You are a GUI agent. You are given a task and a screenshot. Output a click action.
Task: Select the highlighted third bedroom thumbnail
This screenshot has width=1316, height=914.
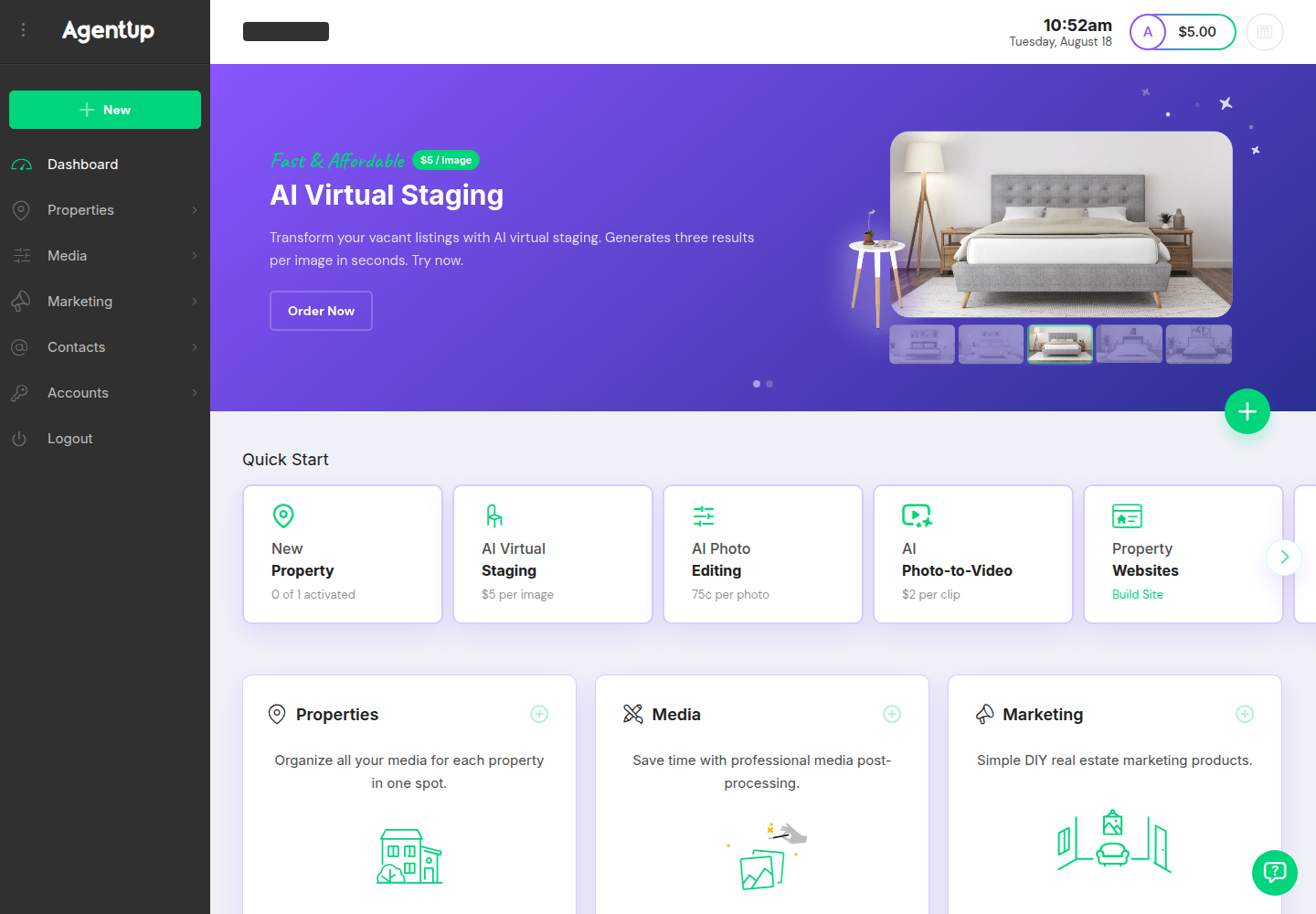pyautogui.click(x=1060, y=345)
